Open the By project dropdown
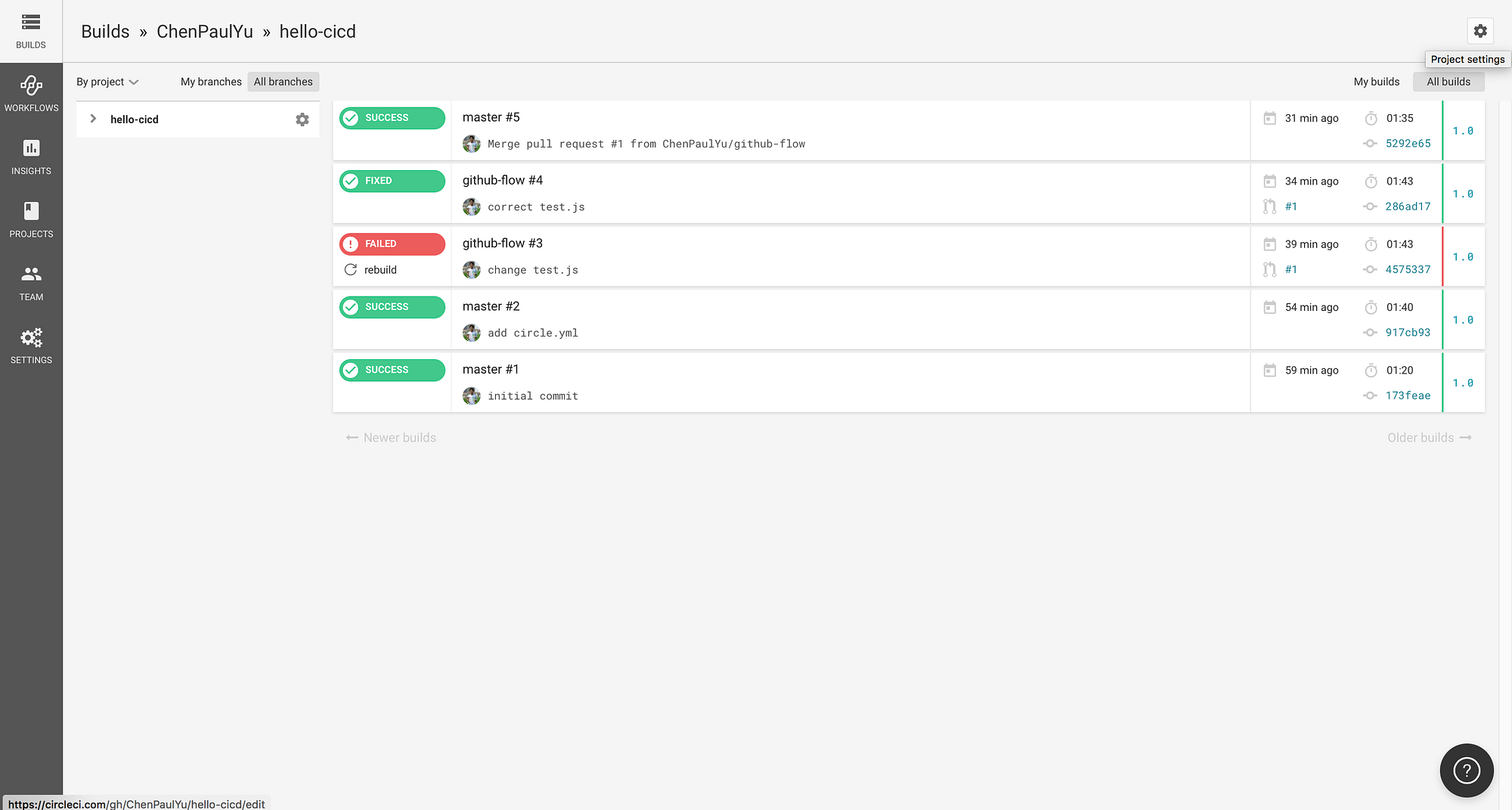Screen dimensions: 1512x810 (107, 82)
